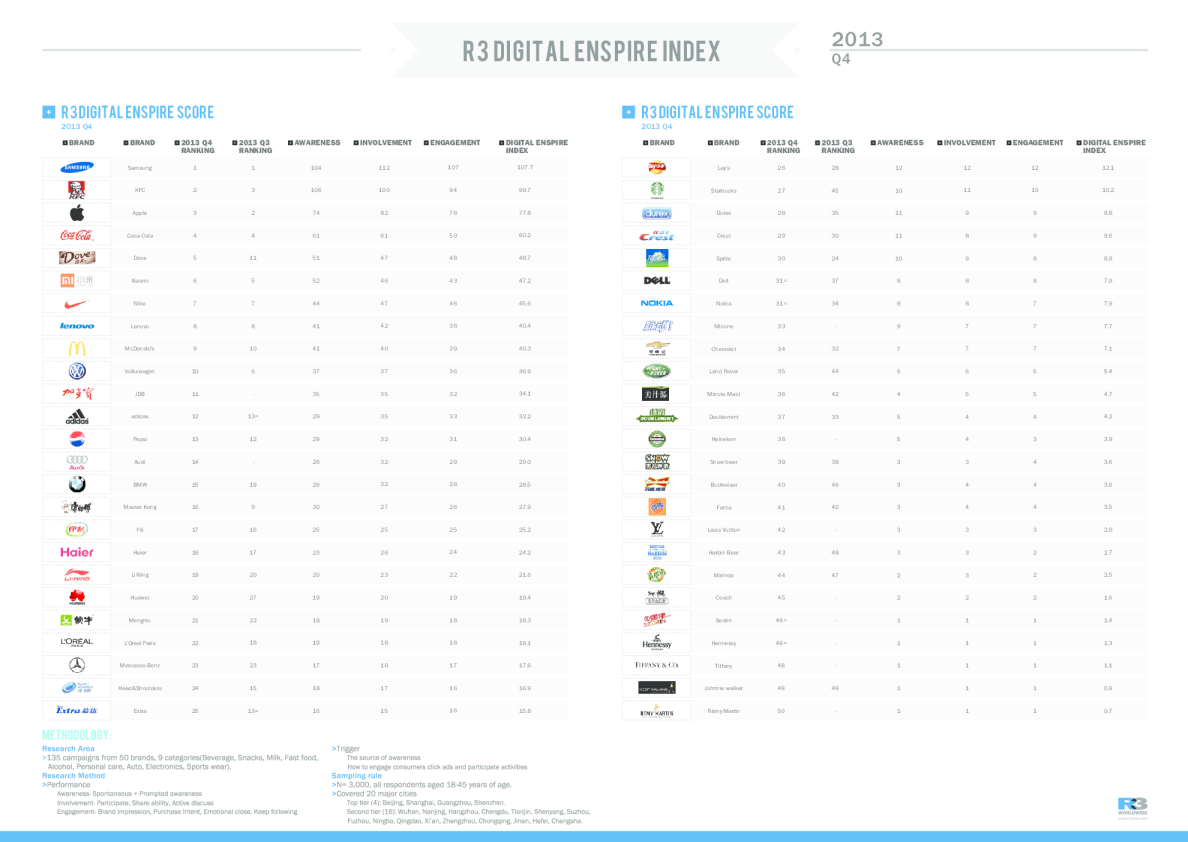Select Samsung's 107.7 Digital Enspire Index score
Image resolution: width=1188 pixels, height=842 pixels.
tap(525, 168)
